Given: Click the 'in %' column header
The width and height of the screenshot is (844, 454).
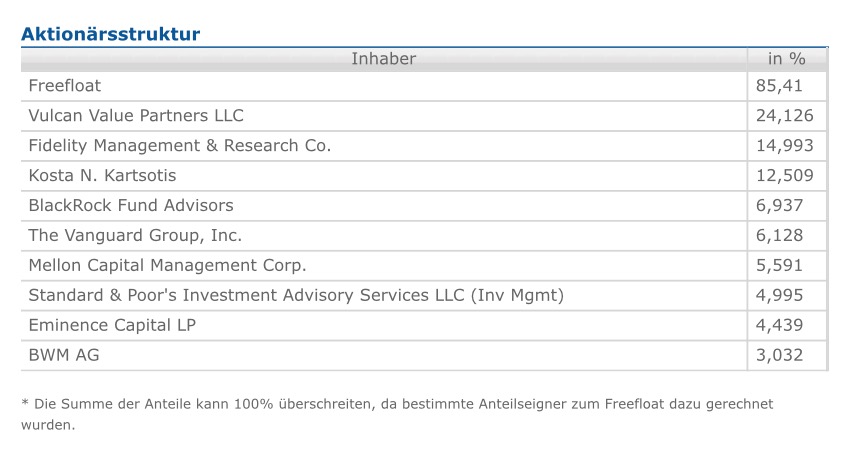Looking at the screenshot, I should pos(786,59).
